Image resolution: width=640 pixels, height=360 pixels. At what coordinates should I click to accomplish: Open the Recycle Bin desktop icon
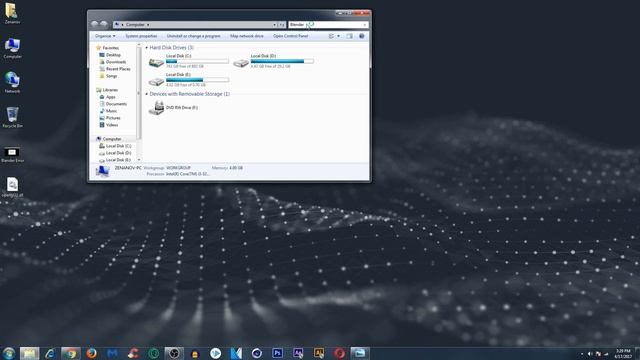[x=12, y=118]
